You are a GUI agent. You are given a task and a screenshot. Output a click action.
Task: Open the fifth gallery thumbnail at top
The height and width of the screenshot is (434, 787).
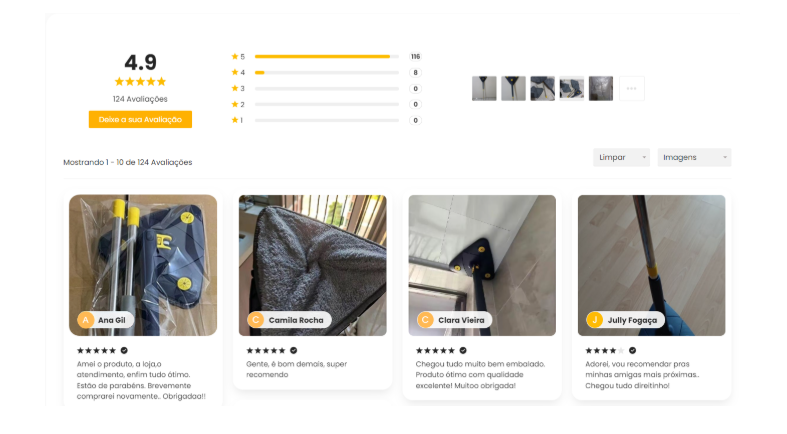(600, 89)
